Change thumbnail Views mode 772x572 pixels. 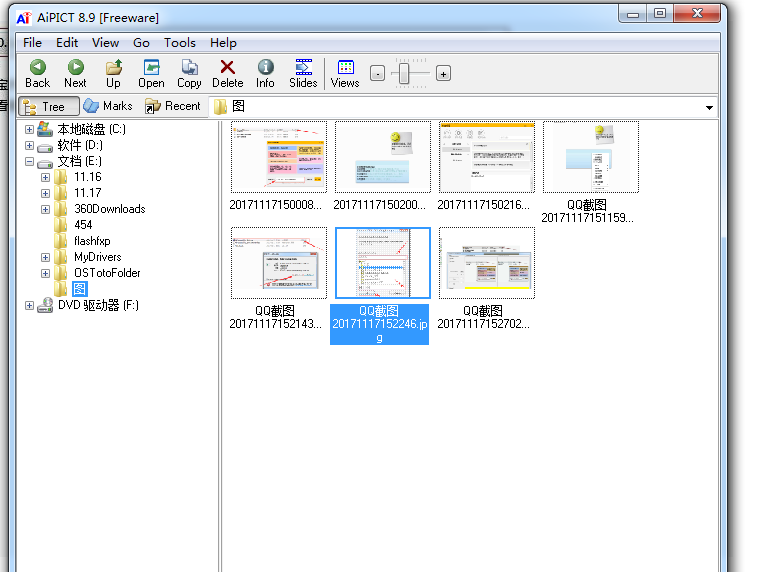(345, 73)
